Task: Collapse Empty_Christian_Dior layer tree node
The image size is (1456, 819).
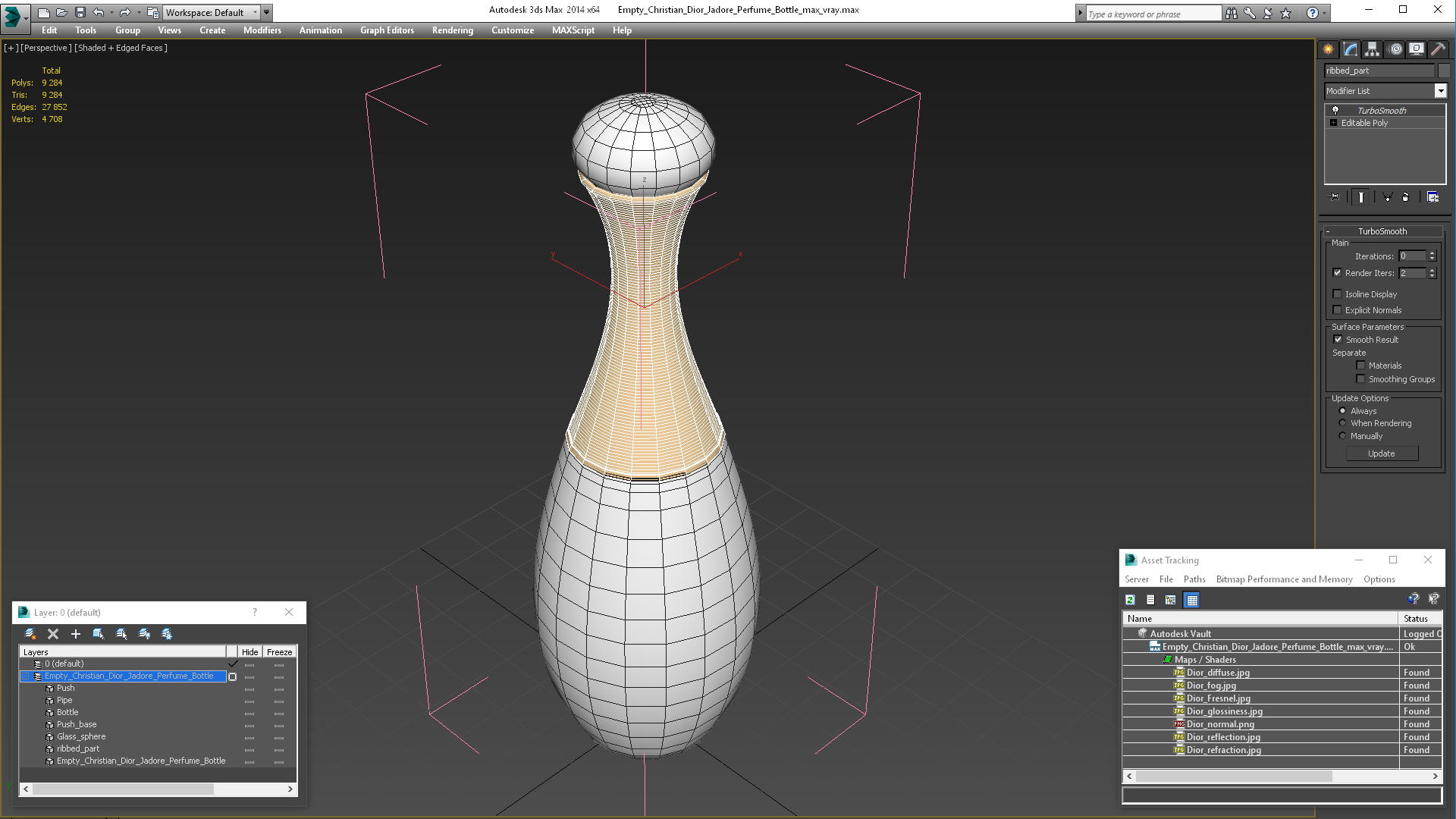Action: [26, 676]
